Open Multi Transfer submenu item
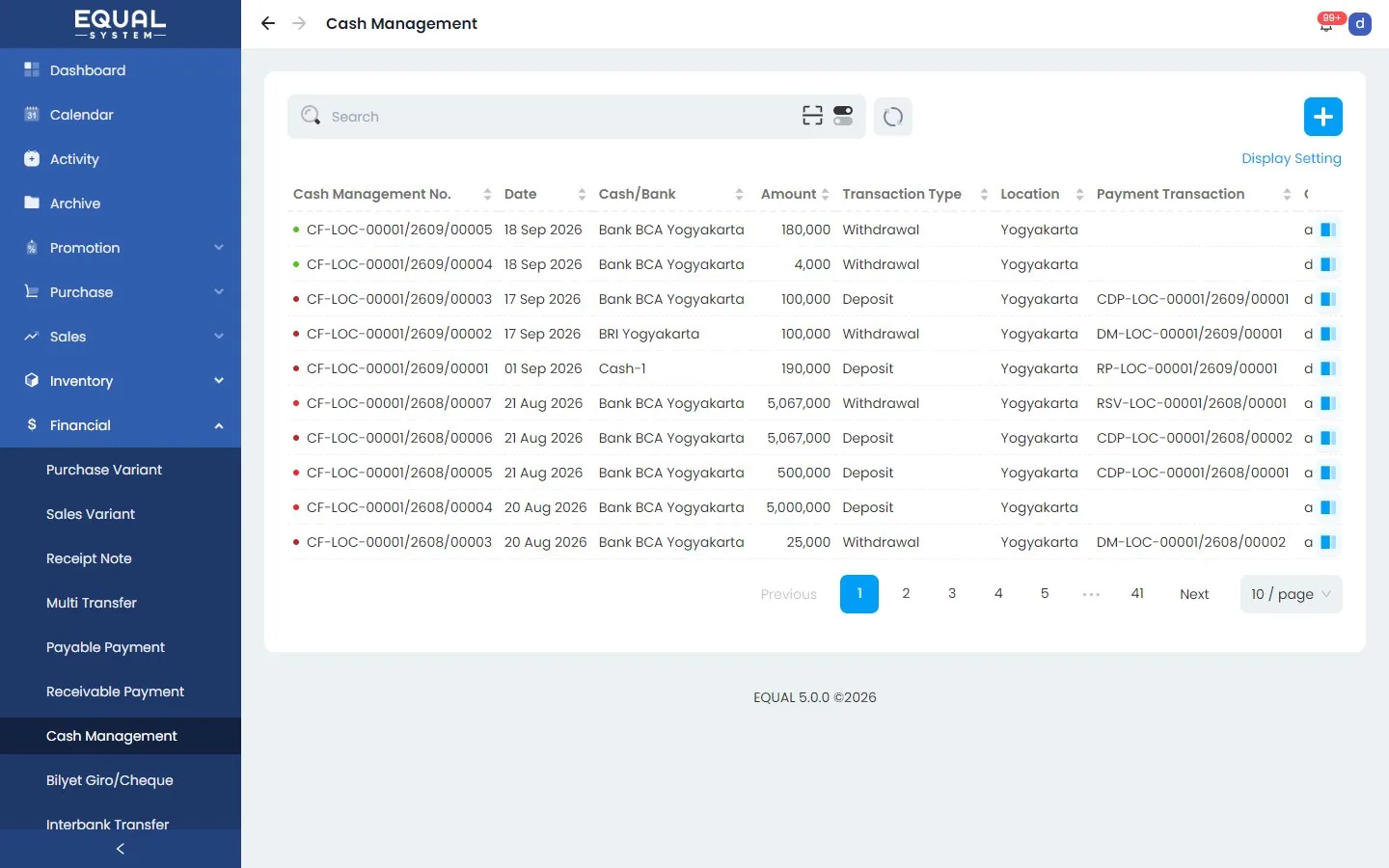The height and width of the screenshot is (868, 1389). pyautogui.click(x=92, y=603)
